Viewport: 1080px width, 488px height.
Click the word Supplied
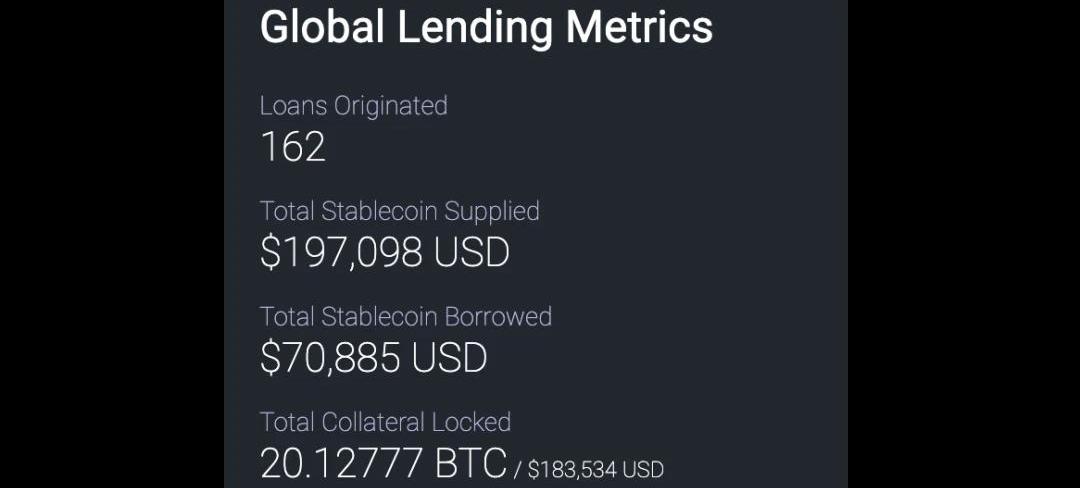492,211
